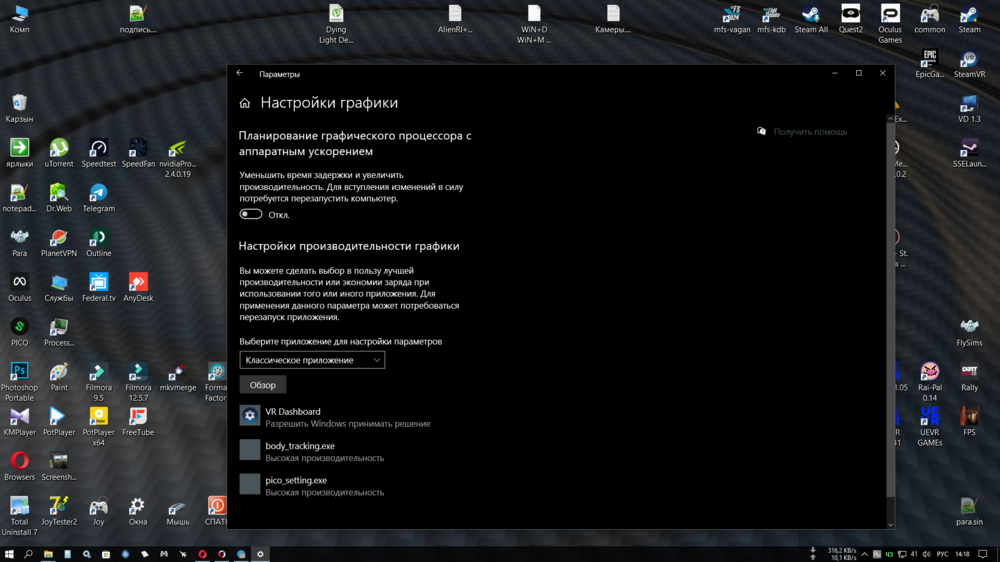Open Filmora 9.5 desktop icon
Viewport: 1000px width, 562px height.
pos(98,381)
